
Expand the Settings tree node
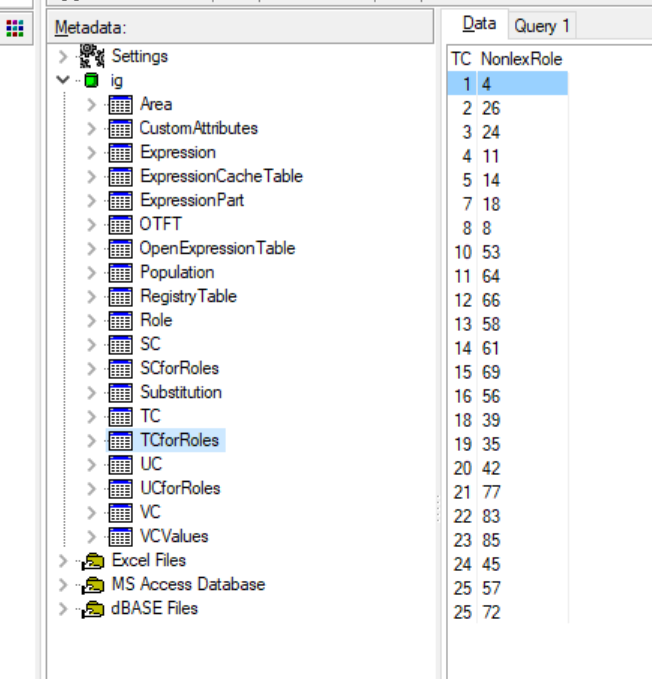point(64,56)
